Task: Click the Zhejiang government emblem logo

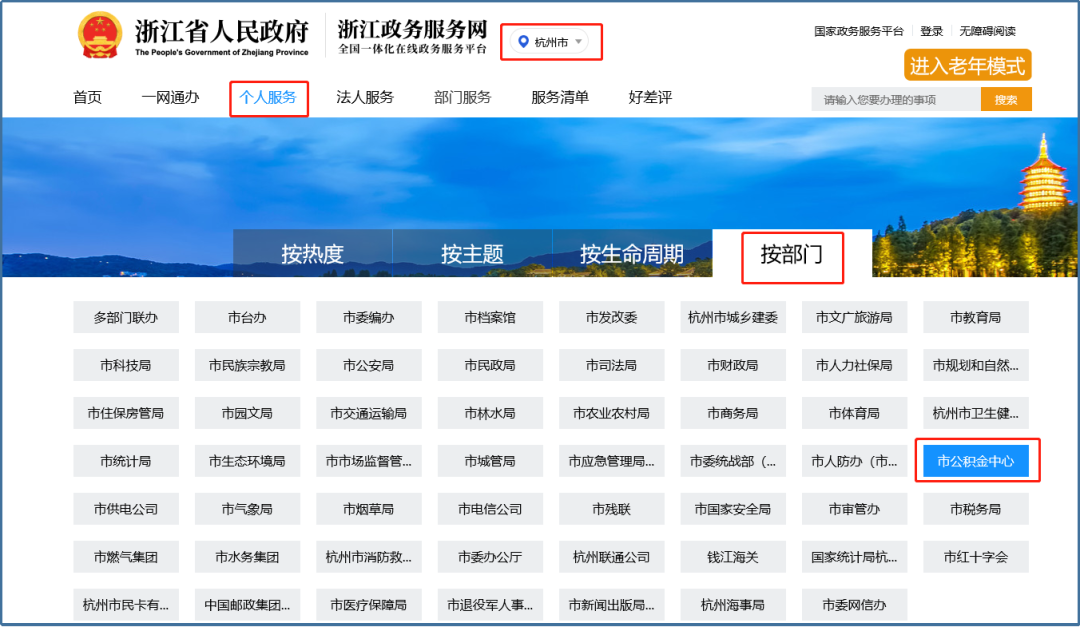Action: [99, 37]
